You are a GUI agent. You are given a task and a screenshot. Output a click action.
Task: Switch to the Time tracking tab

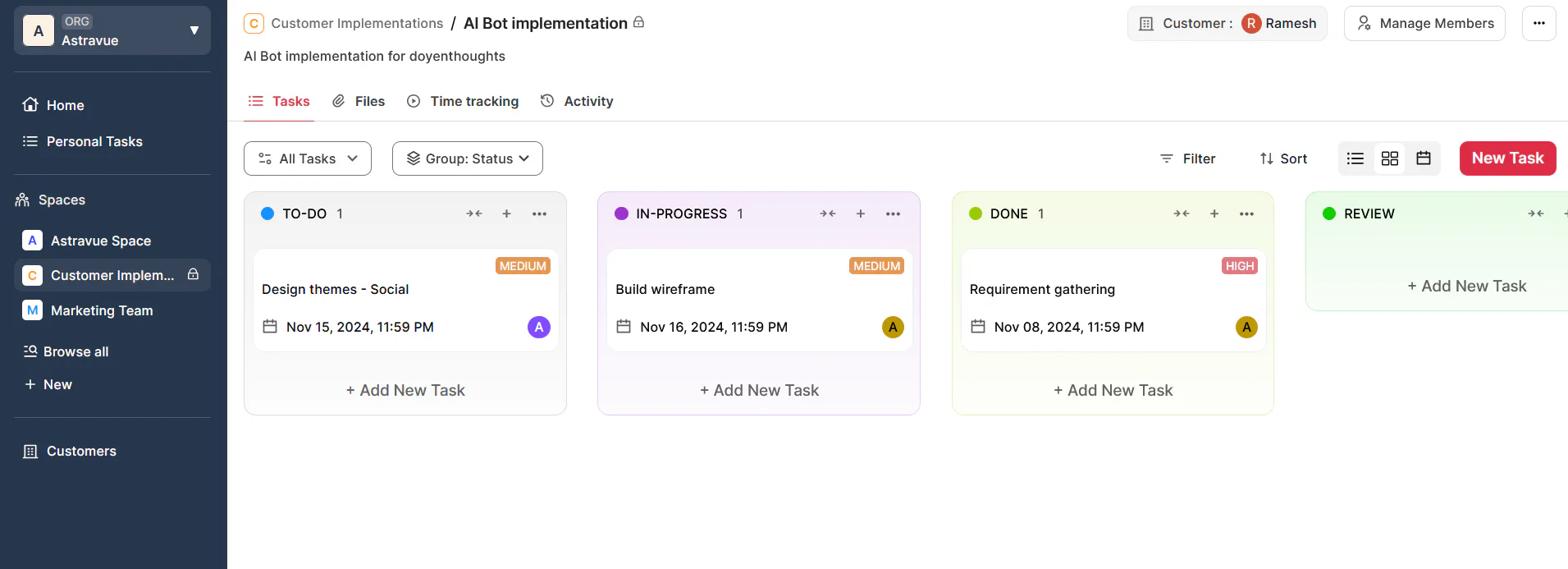pyautogui.click(x=463, y=101)
